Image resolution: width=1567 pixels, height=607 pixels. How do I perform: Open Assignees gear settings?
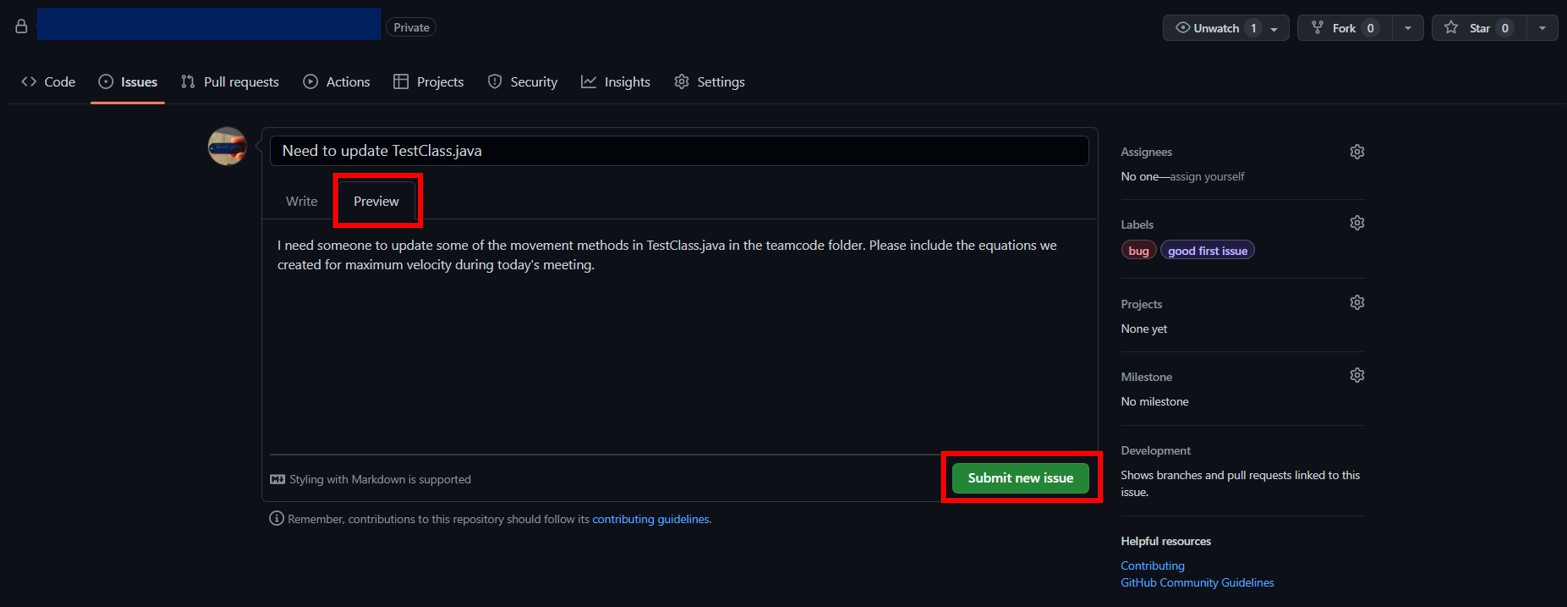click(x=1357, y=152)
